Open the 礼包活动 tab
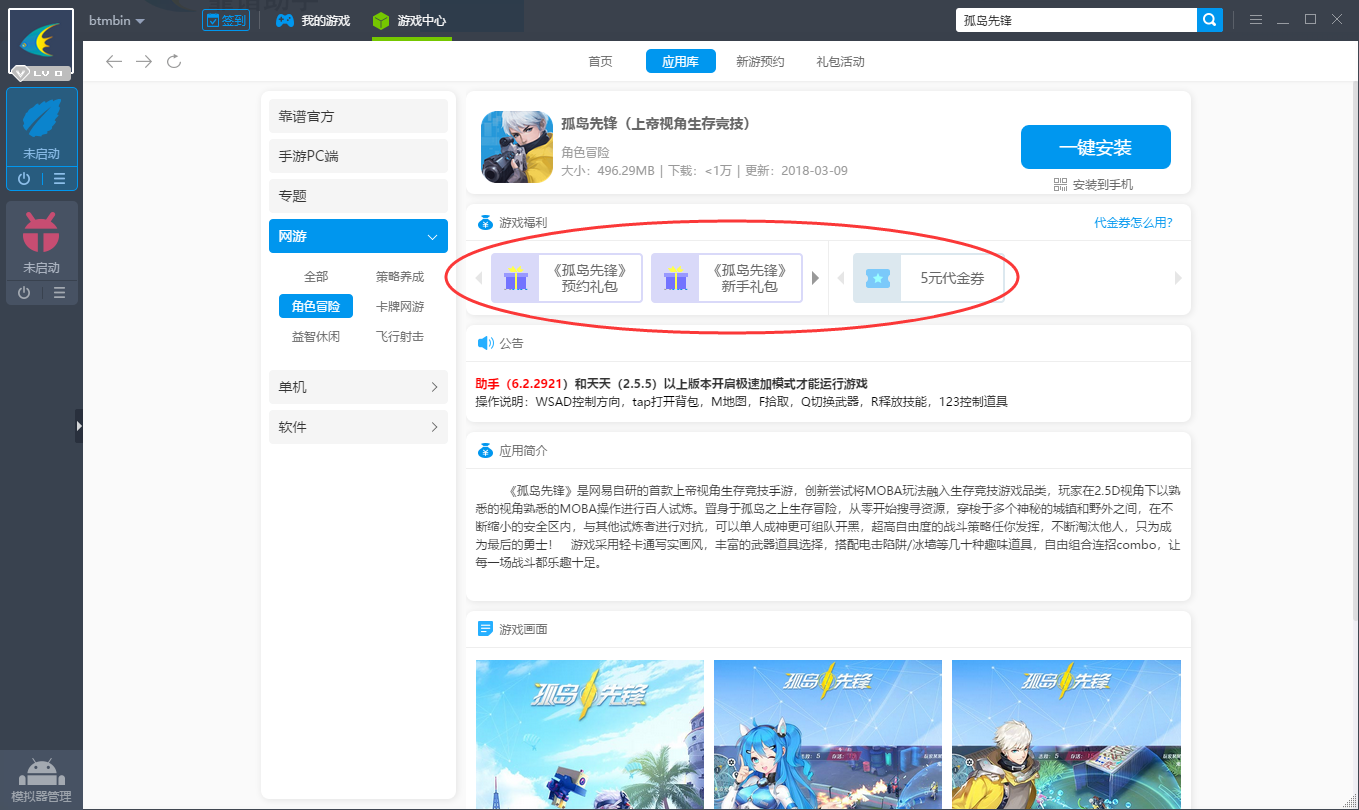Image resolution: width=1359 pixels, height=810 pixels. [x=840, y=62]
